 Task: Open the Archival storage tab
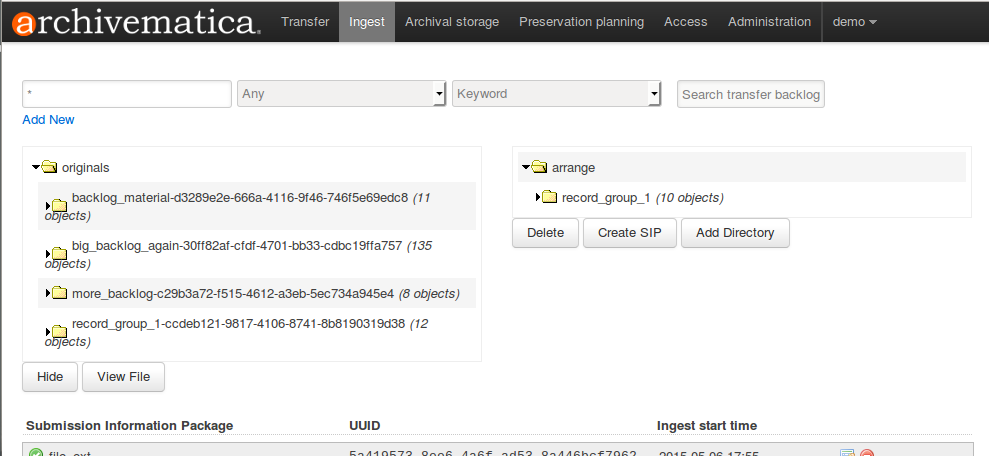coord(452,22)
